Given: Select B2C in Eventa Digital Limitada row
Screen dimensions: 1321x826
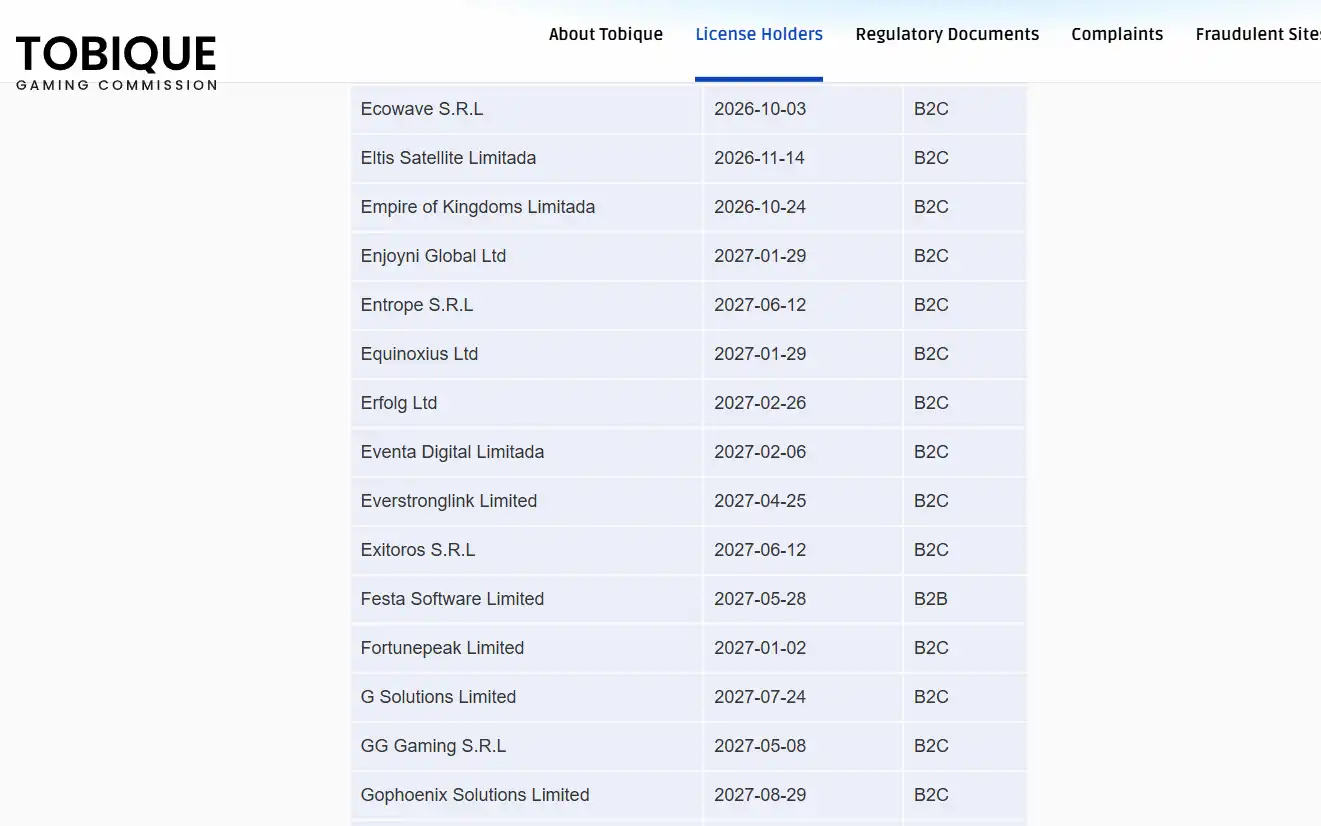Looking at the screenshot, I should pos(931,452).
